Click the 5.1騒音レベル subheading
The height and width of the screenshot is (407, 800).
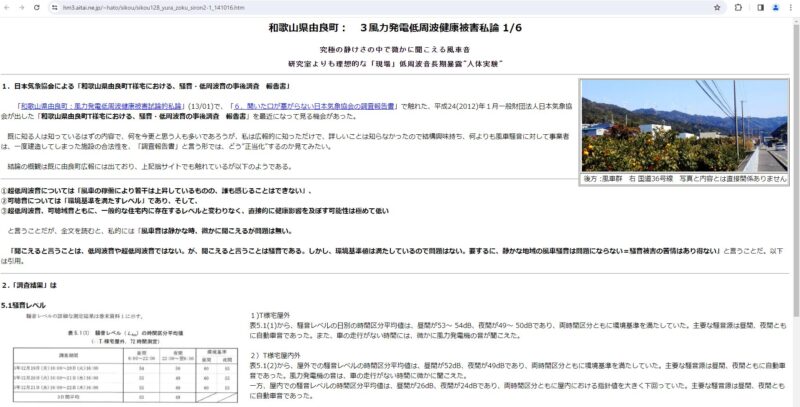click(24, 304)
